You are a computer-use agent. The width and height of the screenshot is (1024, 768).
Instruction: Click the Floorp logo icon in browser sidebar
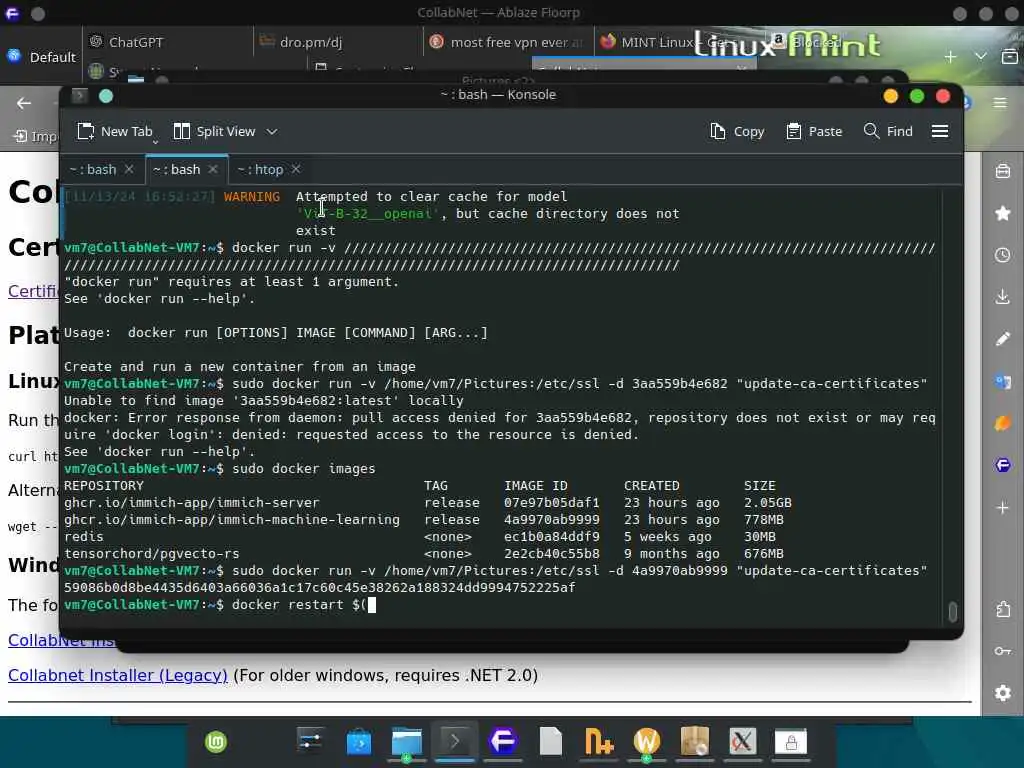[x=1003, y=465]
